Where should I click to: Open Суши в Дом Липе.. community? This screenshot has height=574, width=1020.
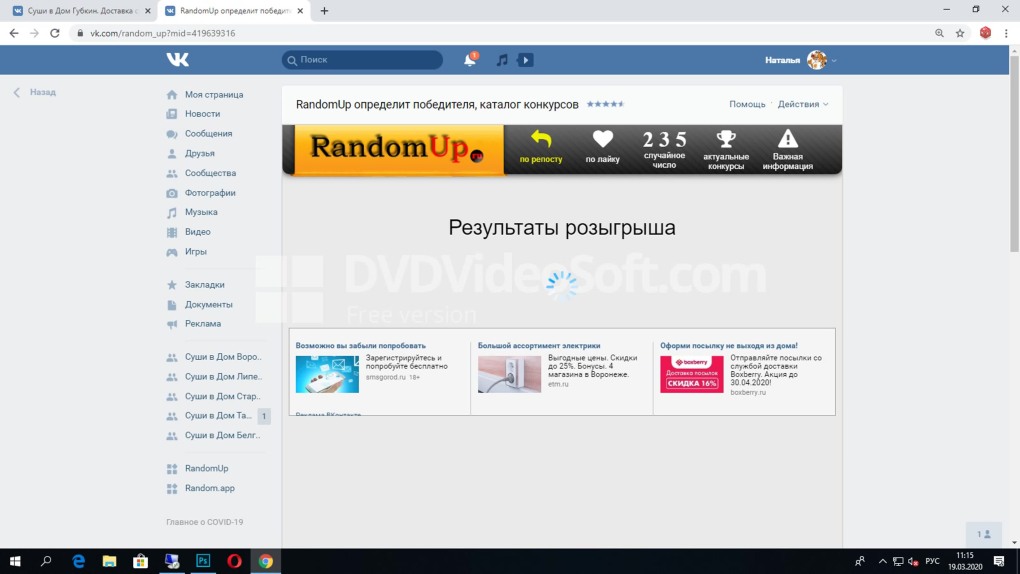[222, 377]
